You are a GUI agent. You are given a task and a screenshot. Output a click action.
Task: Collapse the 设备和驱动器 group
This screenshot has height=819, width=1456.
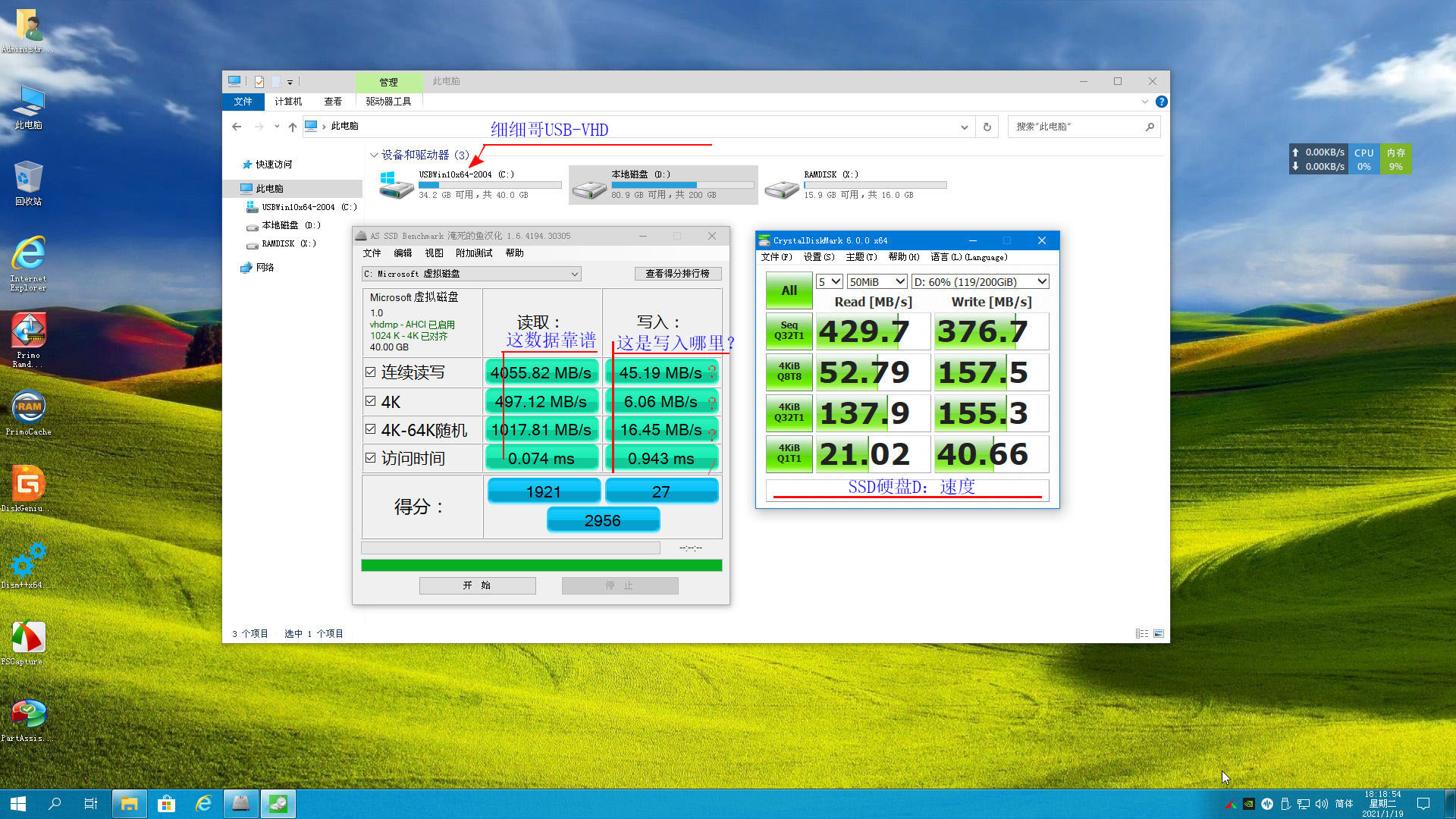tap(374, 155)
